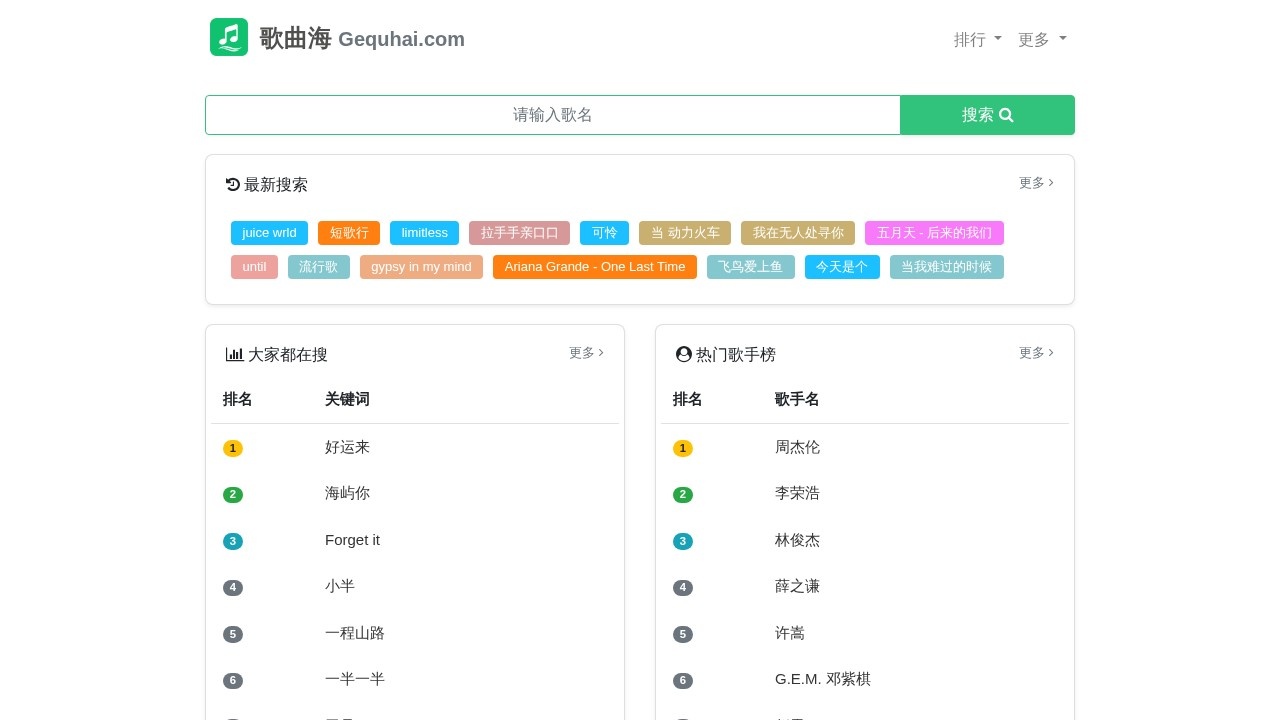Click the blue rank 3 badge beside Forget it
The image size is (1280, 720).
pyautogui.click(x=233, y=541)
